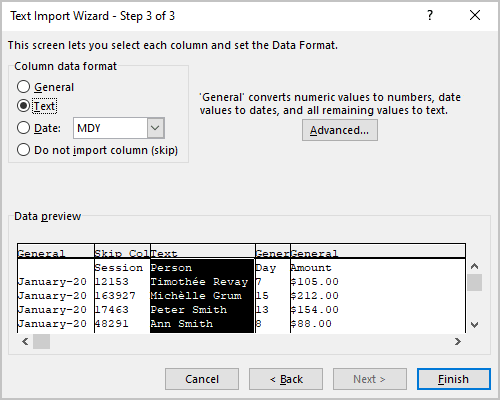500x400 pixels.
Task: Click the preview scroll left arrow
Action: [x=25, y=341]
